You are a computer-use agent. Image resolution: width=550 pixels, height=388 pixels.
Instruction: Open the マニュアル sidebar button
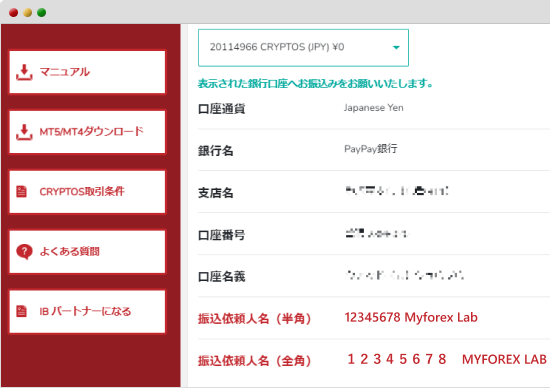click(x=87, y=72)
